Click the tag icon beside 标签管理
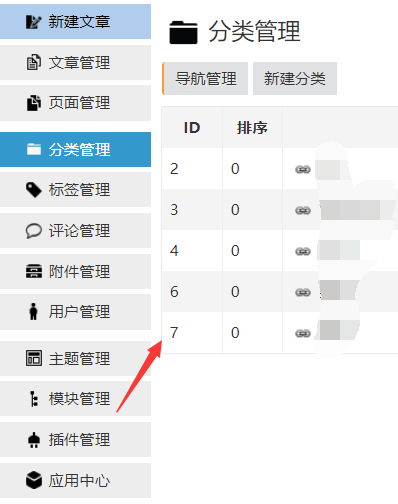The width and height of the screenshot is (398, 504). coord(33,190)
